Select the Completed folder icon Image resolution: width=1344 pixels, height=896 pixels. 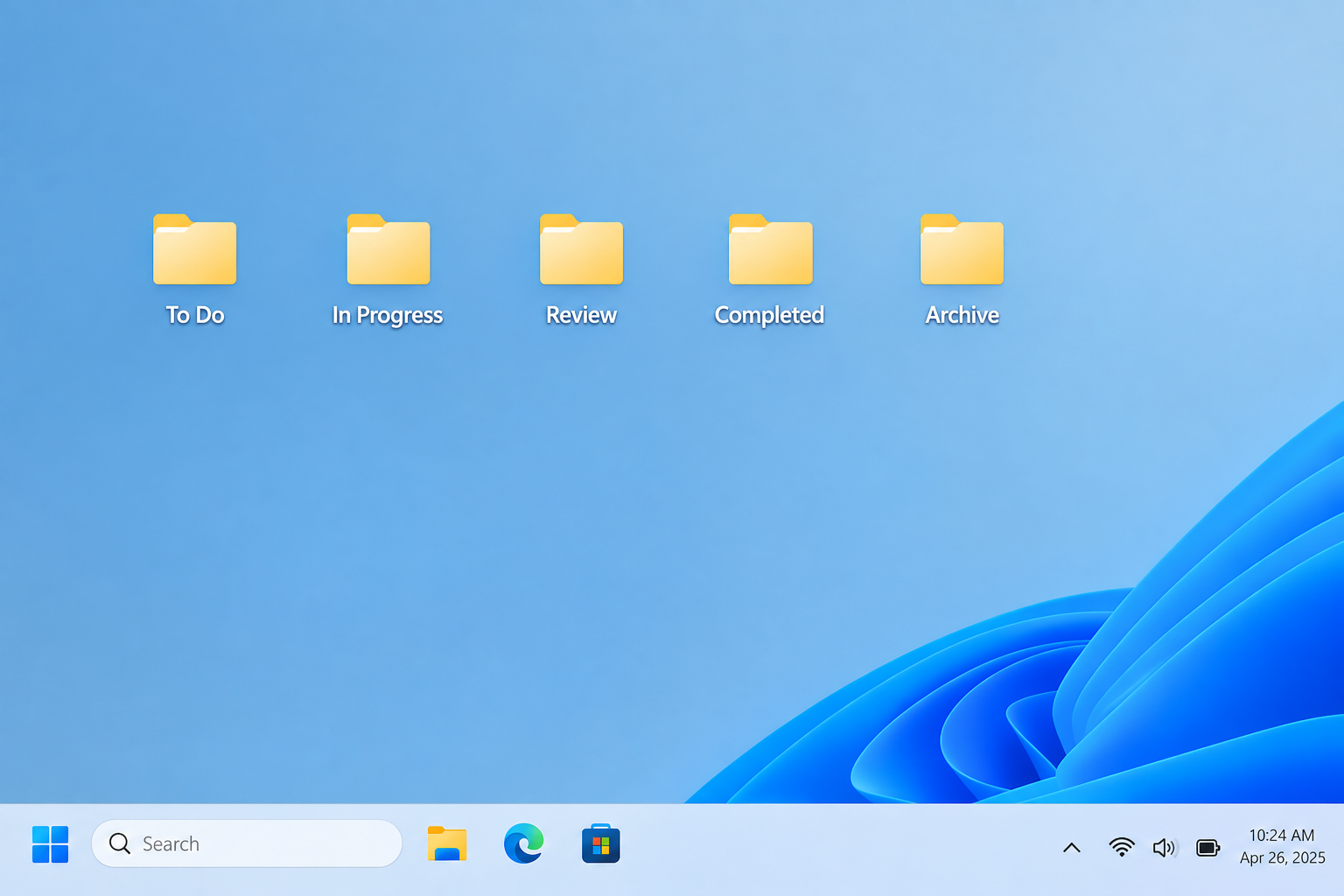click(x=771, y=249)
